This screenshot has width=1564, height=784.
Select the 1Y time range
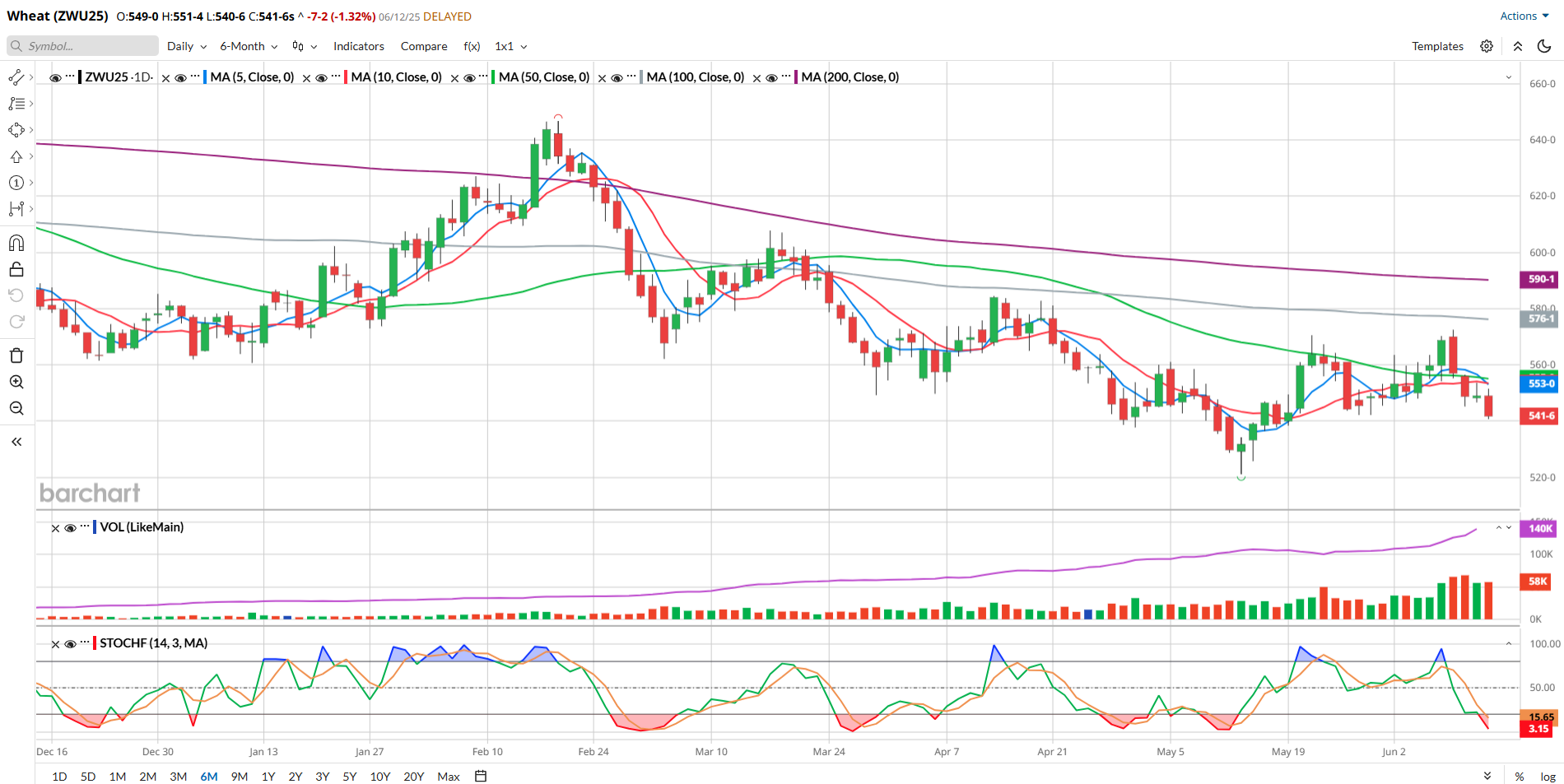coord(268,776)
